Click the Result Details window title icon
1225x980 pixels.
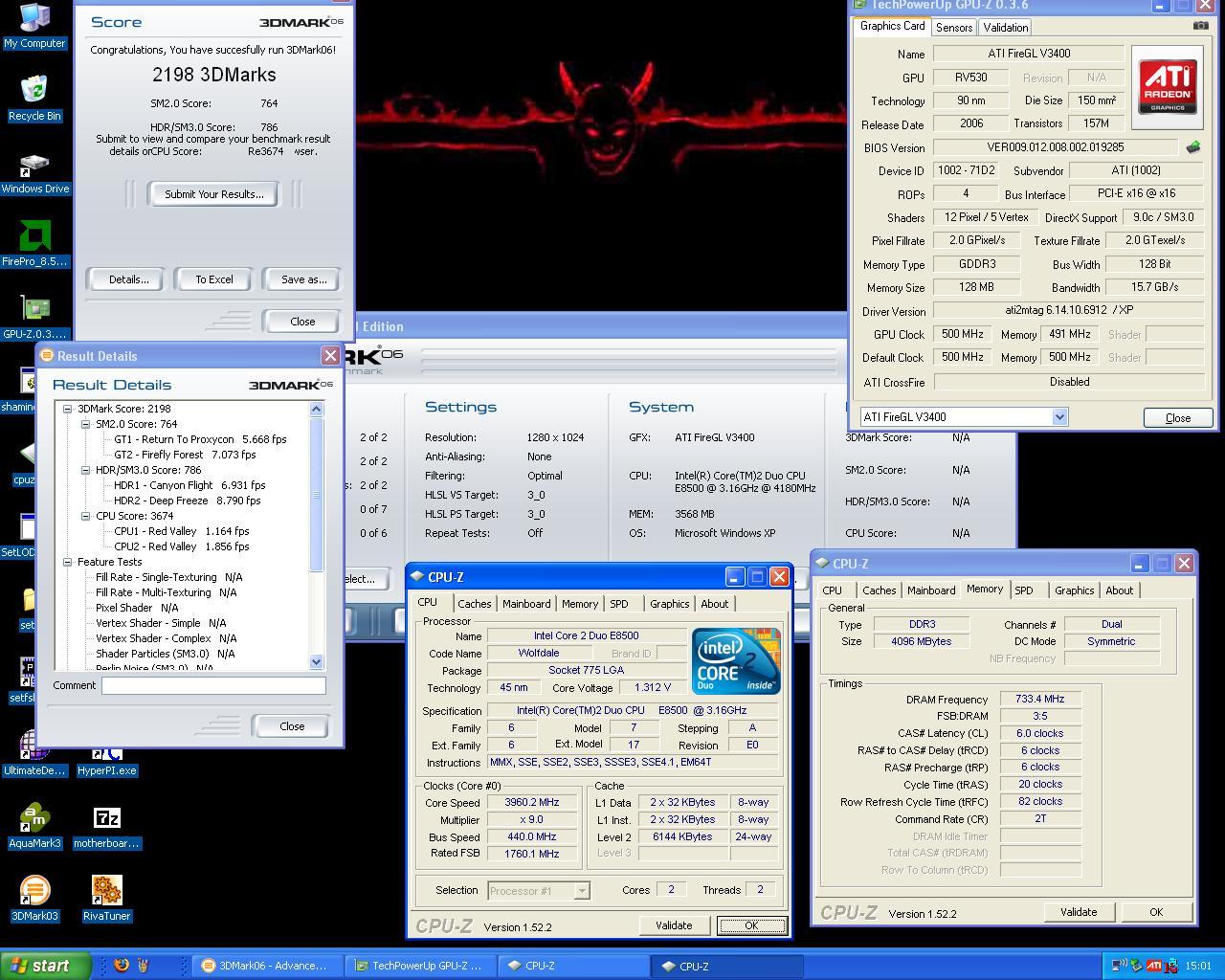click(x=46, y=355)
